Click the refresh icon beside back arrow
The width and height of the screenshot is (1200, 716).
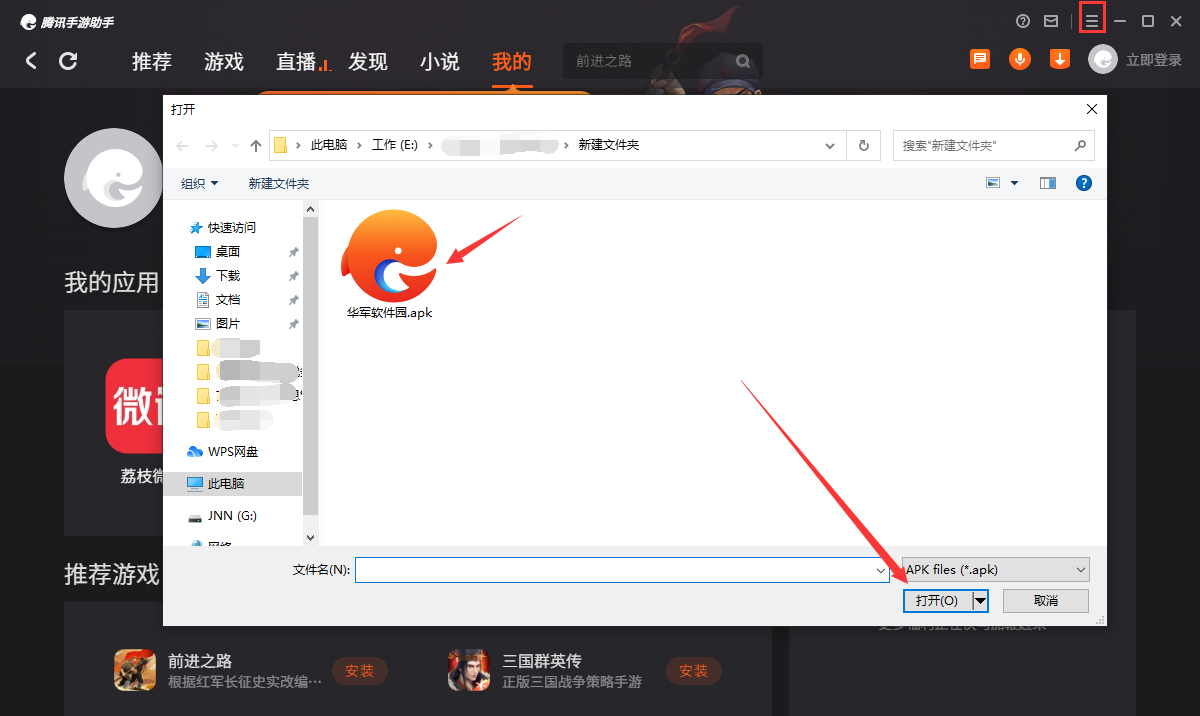pyautogui.click(x=67, y=60)
